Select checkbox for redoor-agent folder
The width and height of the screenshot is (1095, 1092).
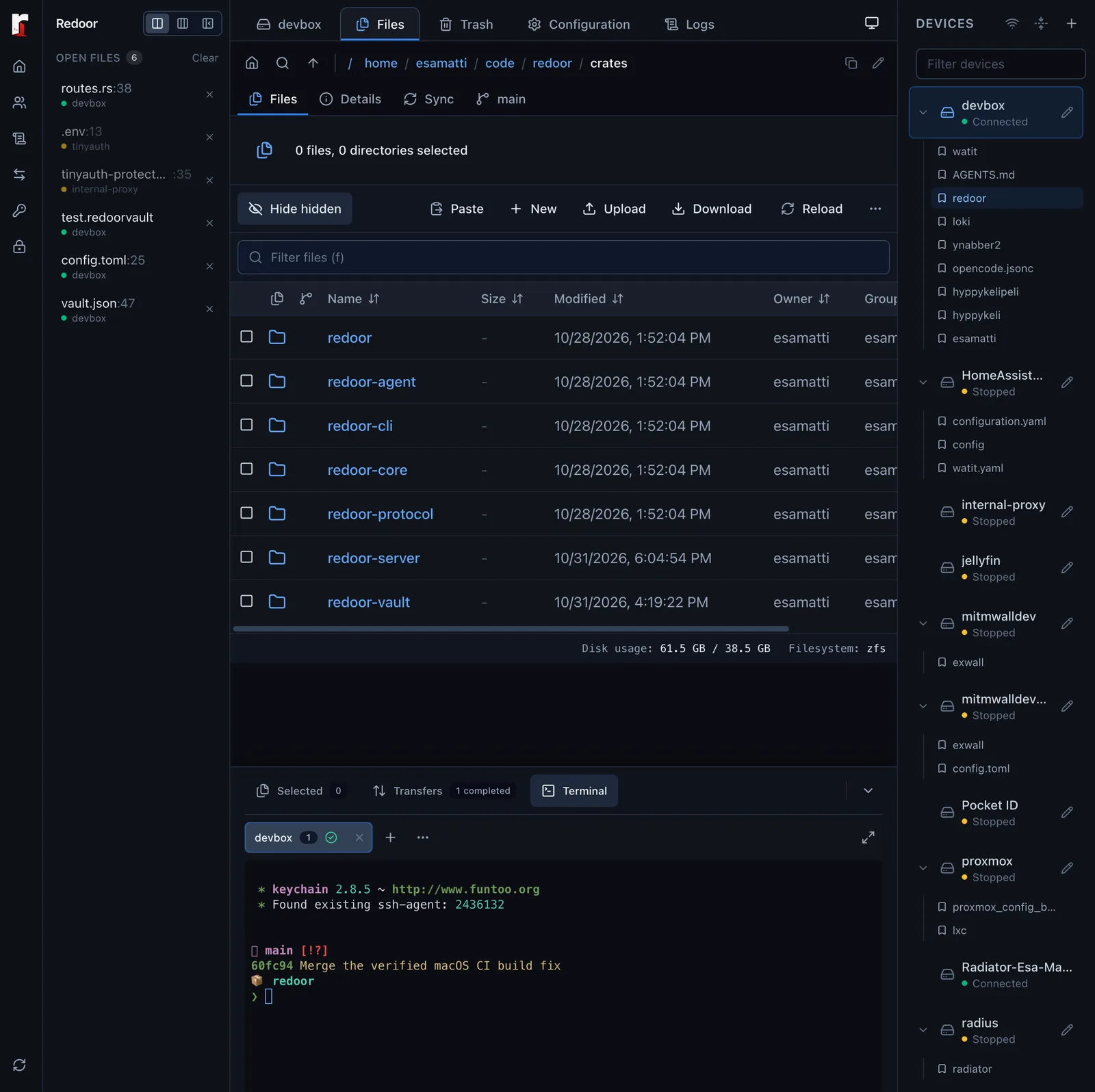[246, 381]
